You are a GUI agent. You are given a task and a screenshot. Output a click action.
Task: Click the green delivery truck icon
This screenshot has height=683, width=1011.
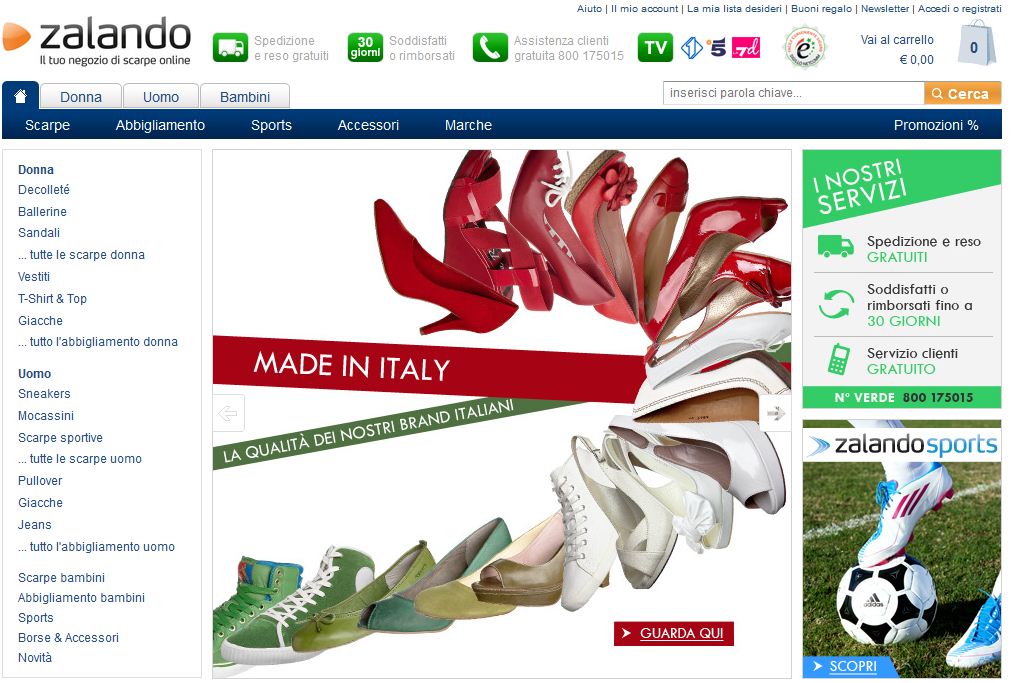pos(230,48)
